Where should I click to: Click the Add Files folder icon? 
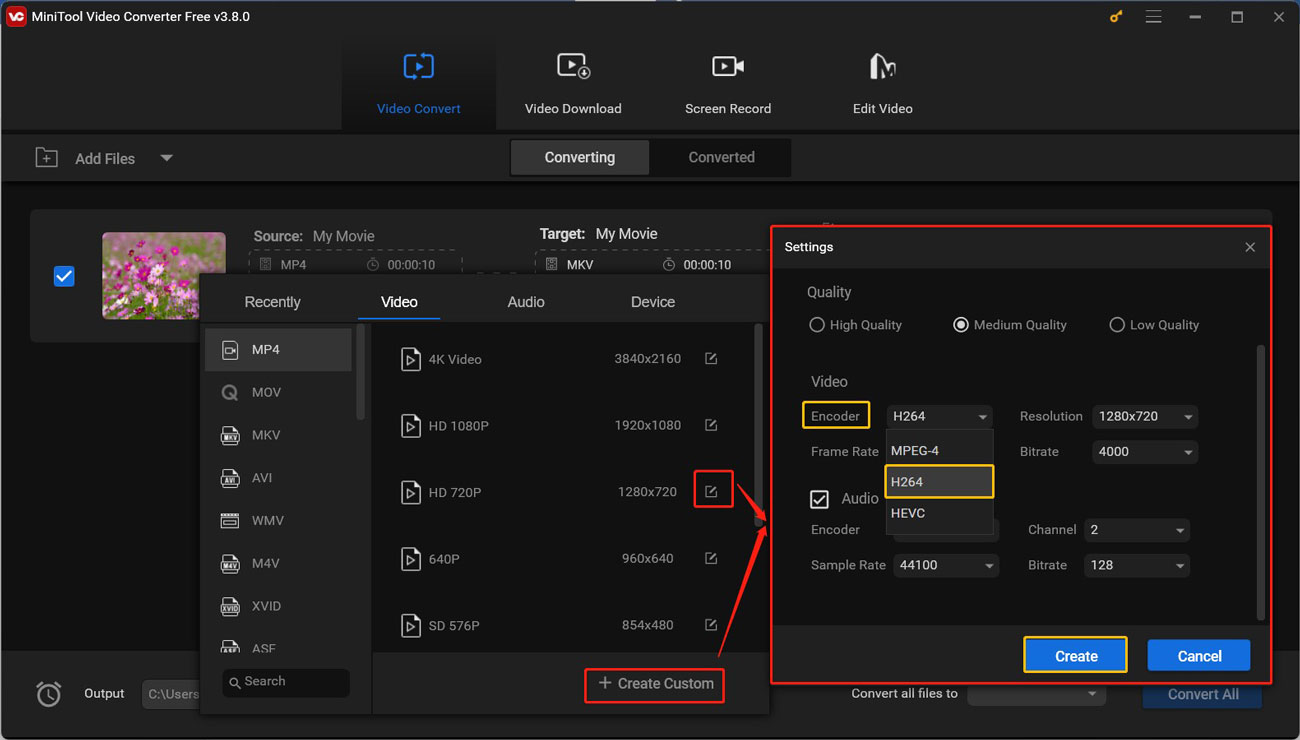pyautogui.click(x=46, y=158)
